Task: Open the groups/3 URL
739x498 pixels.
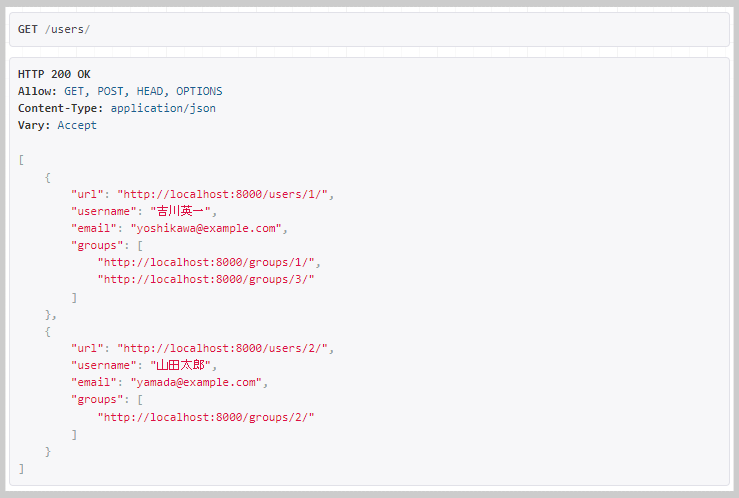Action: [206, 279]
